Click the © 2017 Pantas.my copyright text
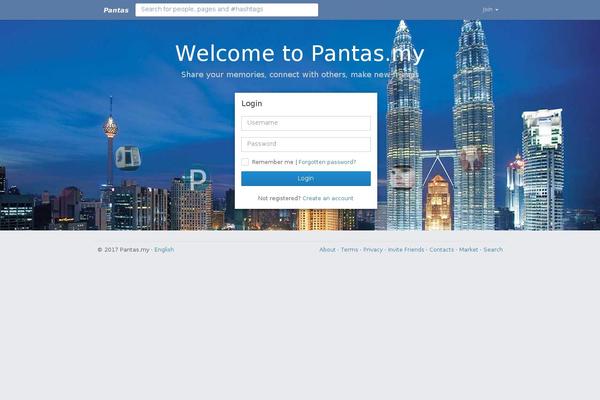 click(123, 250)
